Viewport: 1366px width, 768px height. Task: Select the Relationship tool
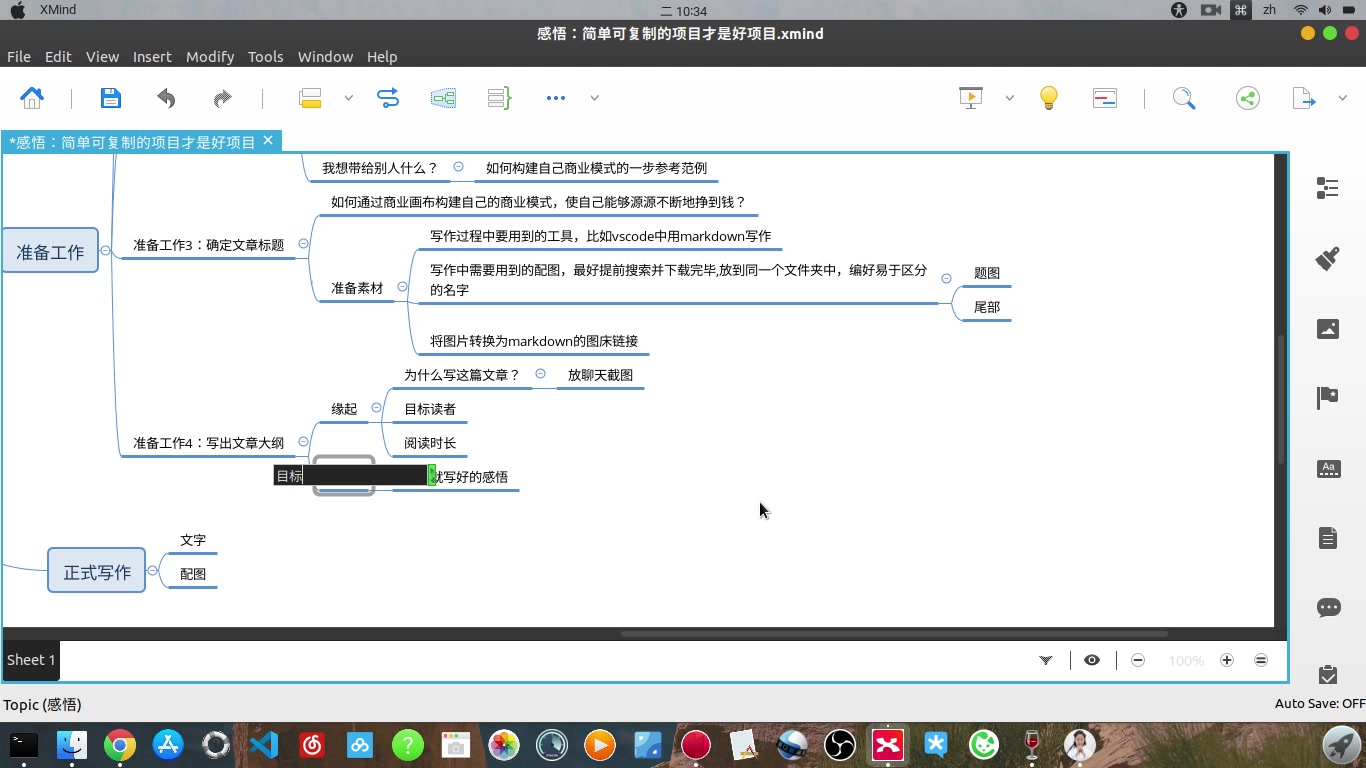388,98
